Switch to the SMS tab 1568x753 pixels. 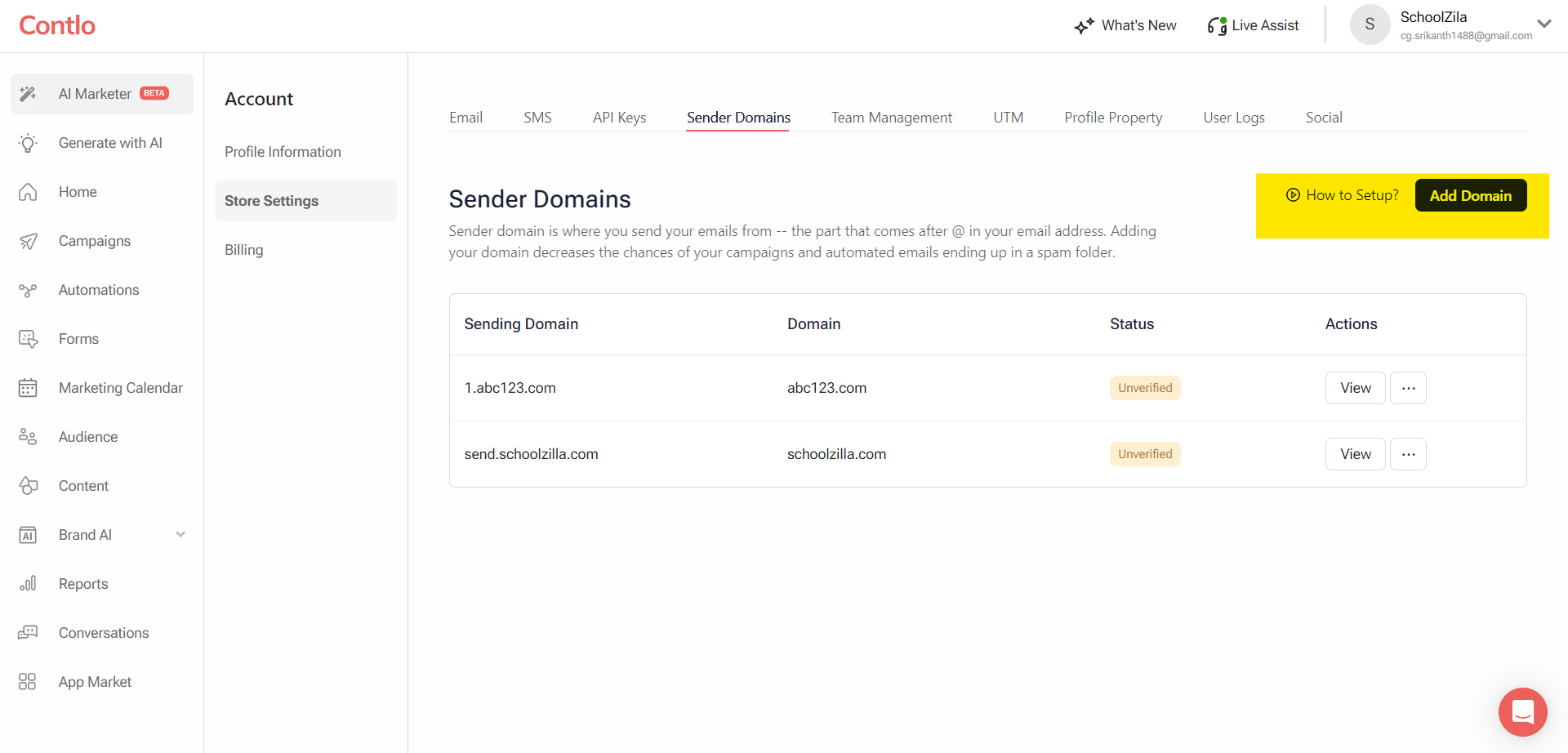537,118
